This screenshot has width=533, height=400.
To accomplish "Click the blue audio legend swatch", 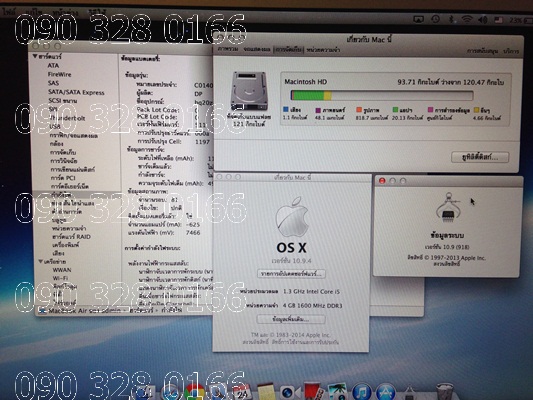I will (286, 109).
